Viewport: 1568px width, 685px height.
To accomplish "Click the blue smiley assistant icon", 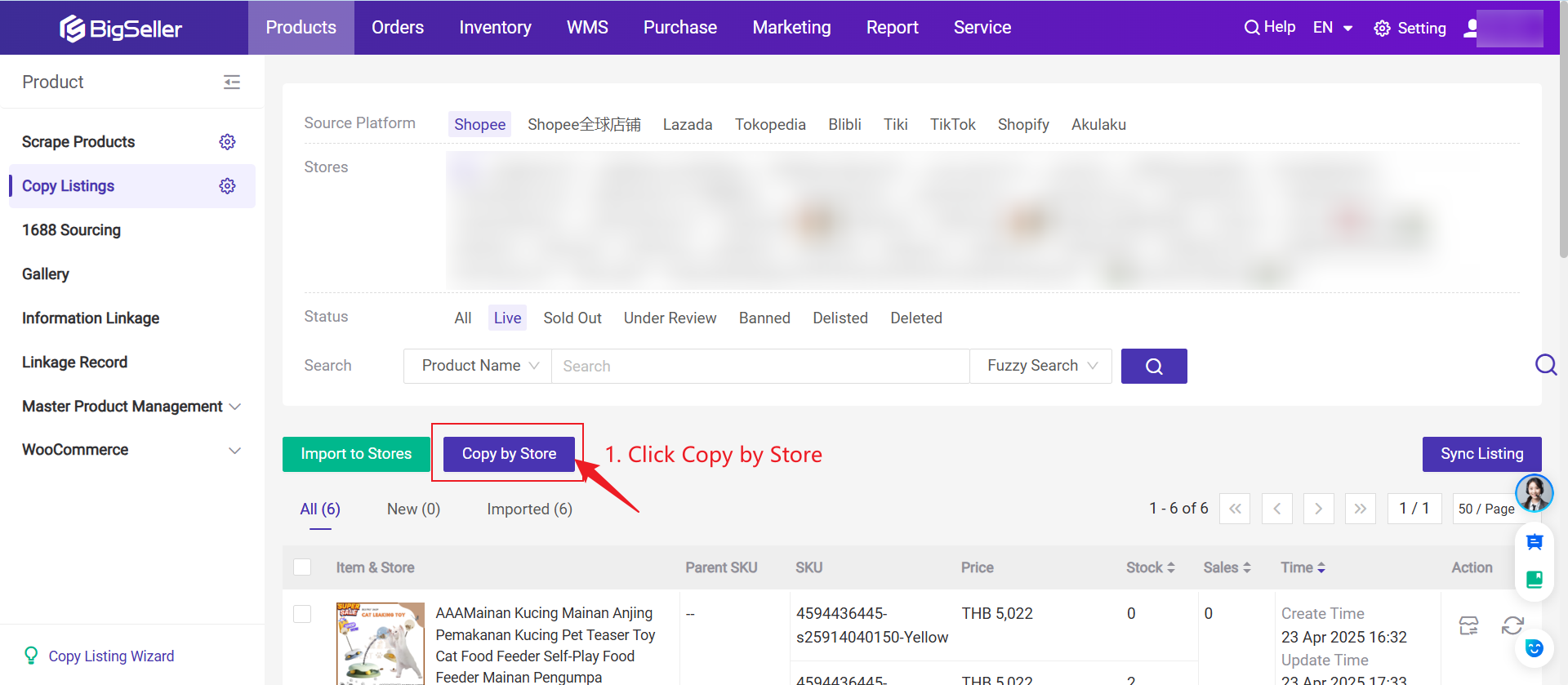I will 1535,648.
